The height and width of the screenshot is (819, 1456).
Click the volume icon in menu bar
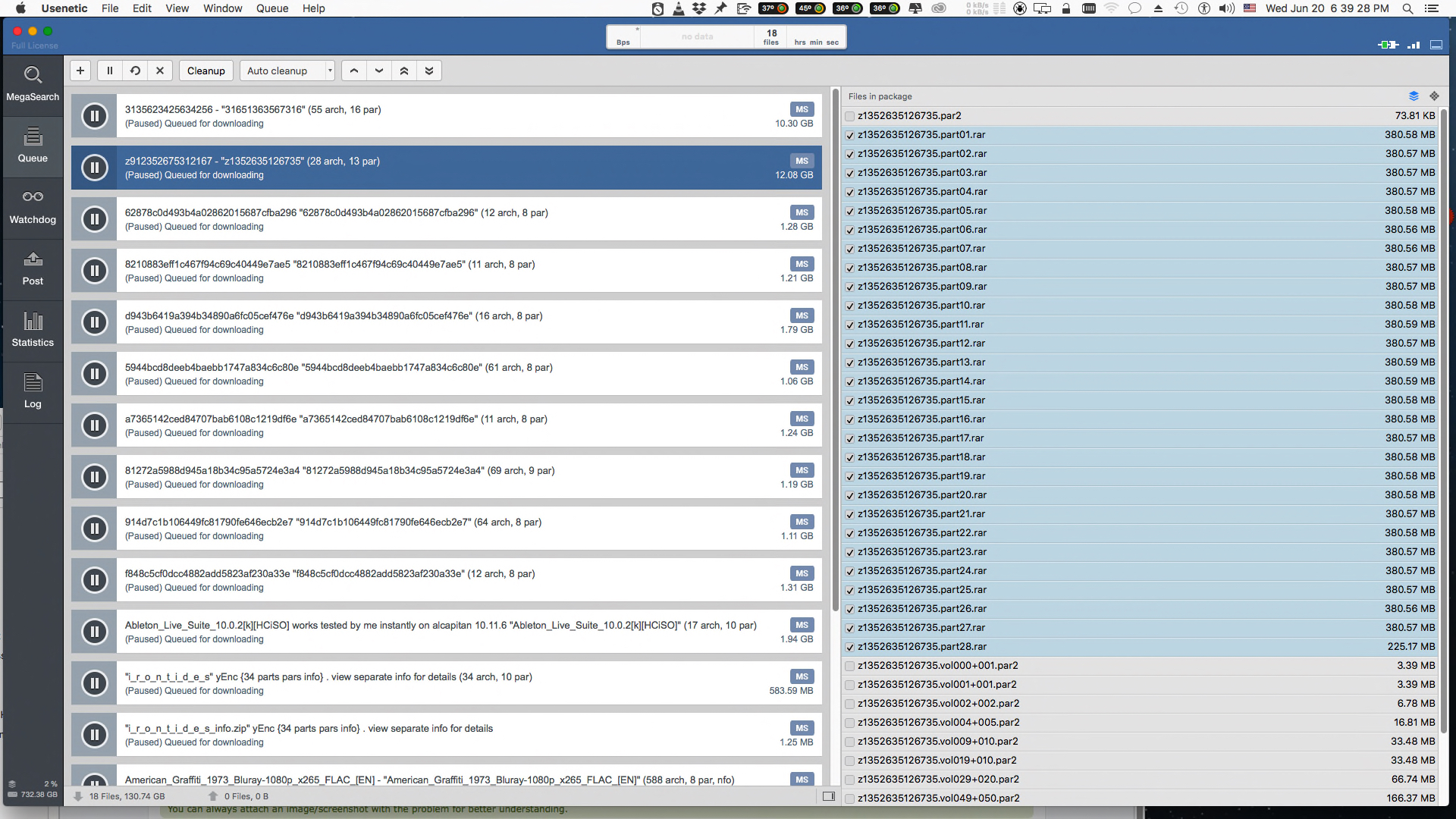click(x=1226, y=8)
